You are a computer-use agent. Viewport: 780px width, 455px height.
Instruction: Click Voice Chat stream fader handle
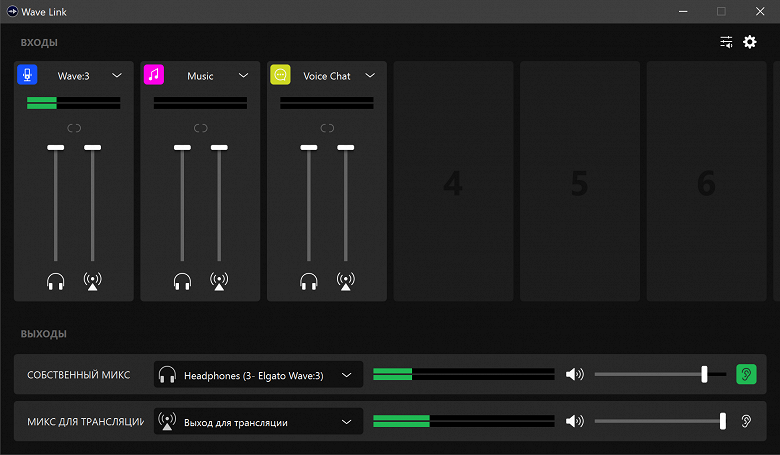click(346, 148)
